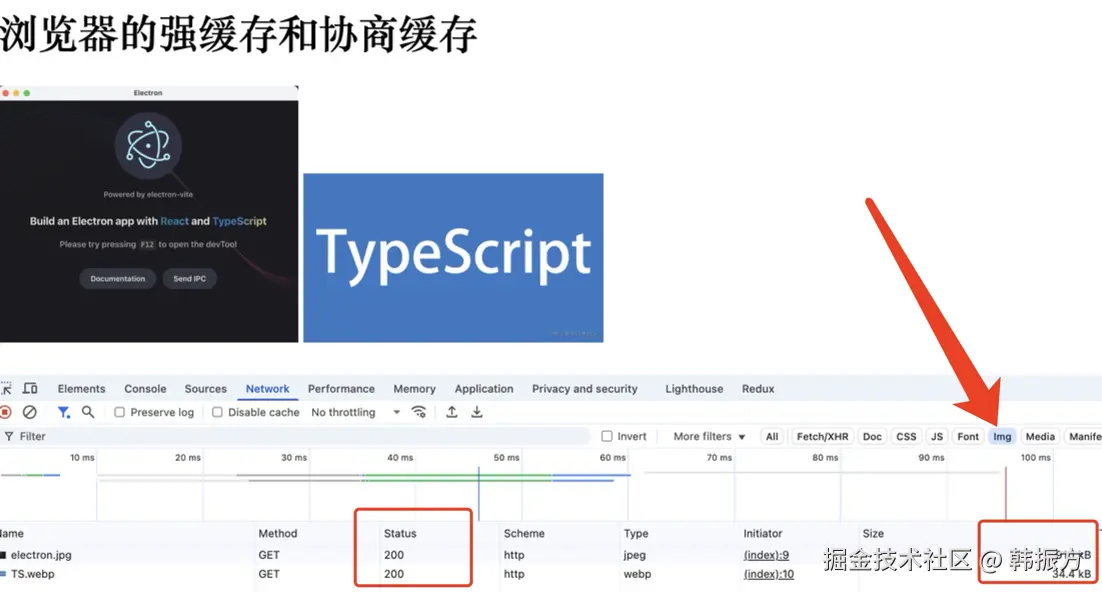Screen dimensions: 1102x592
Task: Click the jpeg type cell
Action: point(634,555)
